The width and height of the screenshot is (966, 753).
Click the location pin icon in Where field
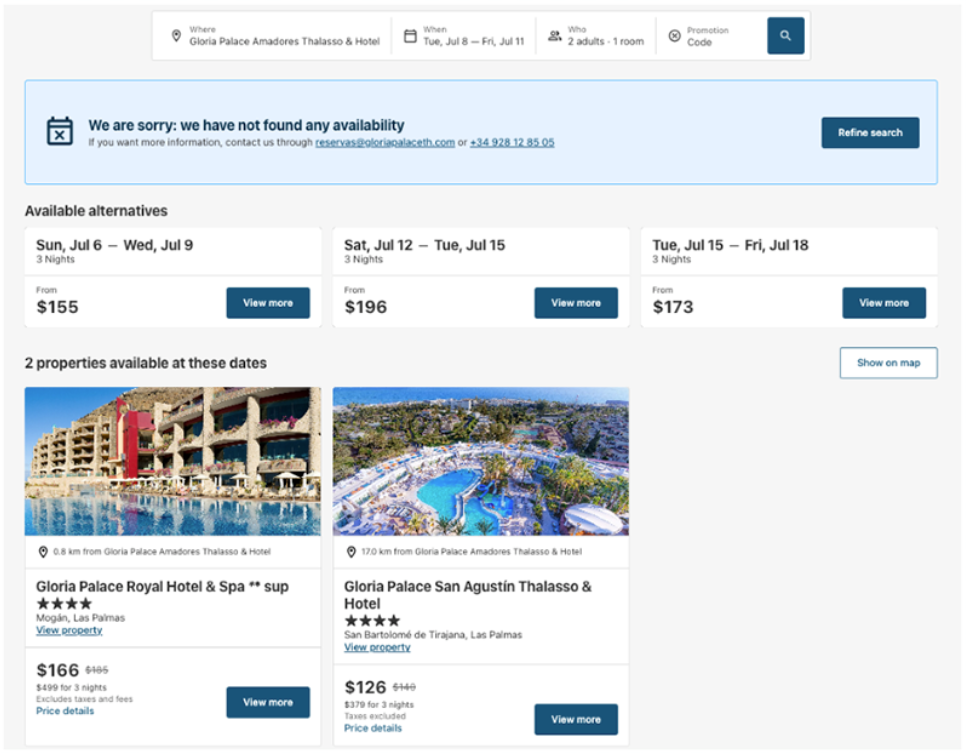[176, 36]
